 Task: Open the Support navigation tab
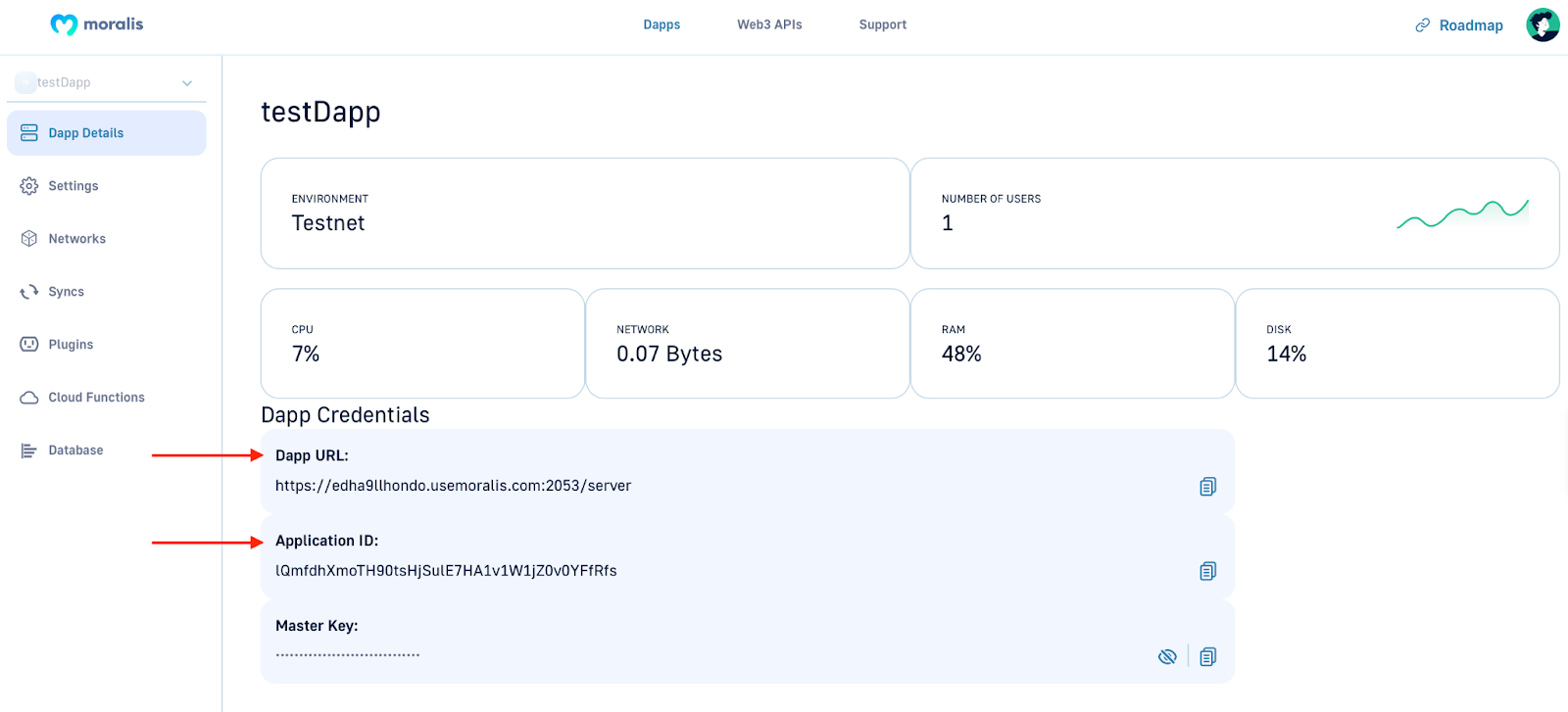[883, 24]
